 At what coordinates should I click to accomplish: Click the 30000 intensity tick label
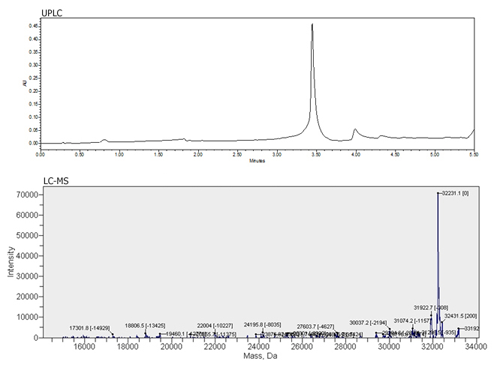point(27,276)
